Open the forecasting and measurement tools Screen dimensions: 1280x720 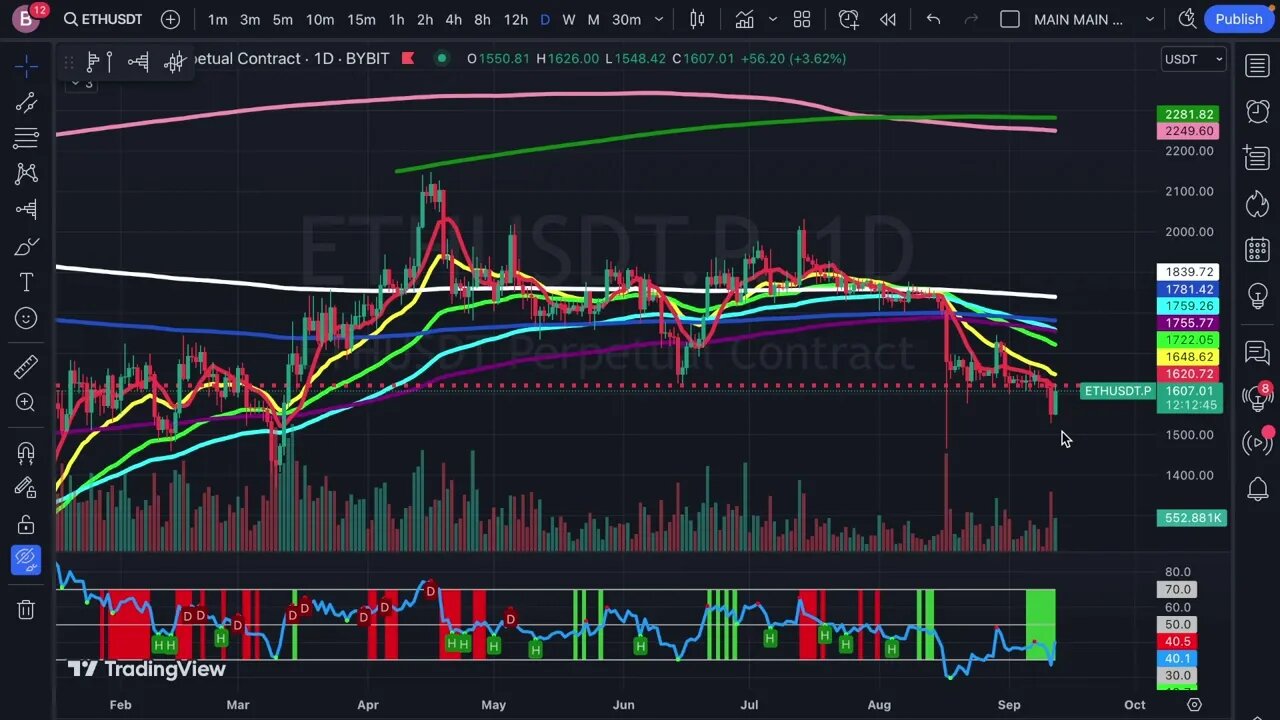pos(27,210)
